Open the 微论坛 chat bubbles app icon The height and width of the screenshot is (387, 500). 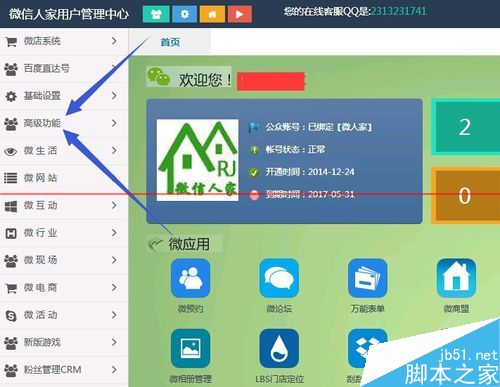click(x=279, y=278)
